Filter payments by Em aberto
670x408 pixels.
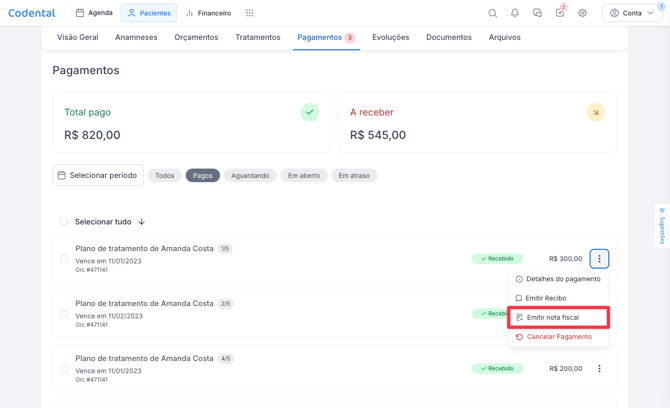coord(304,176)
